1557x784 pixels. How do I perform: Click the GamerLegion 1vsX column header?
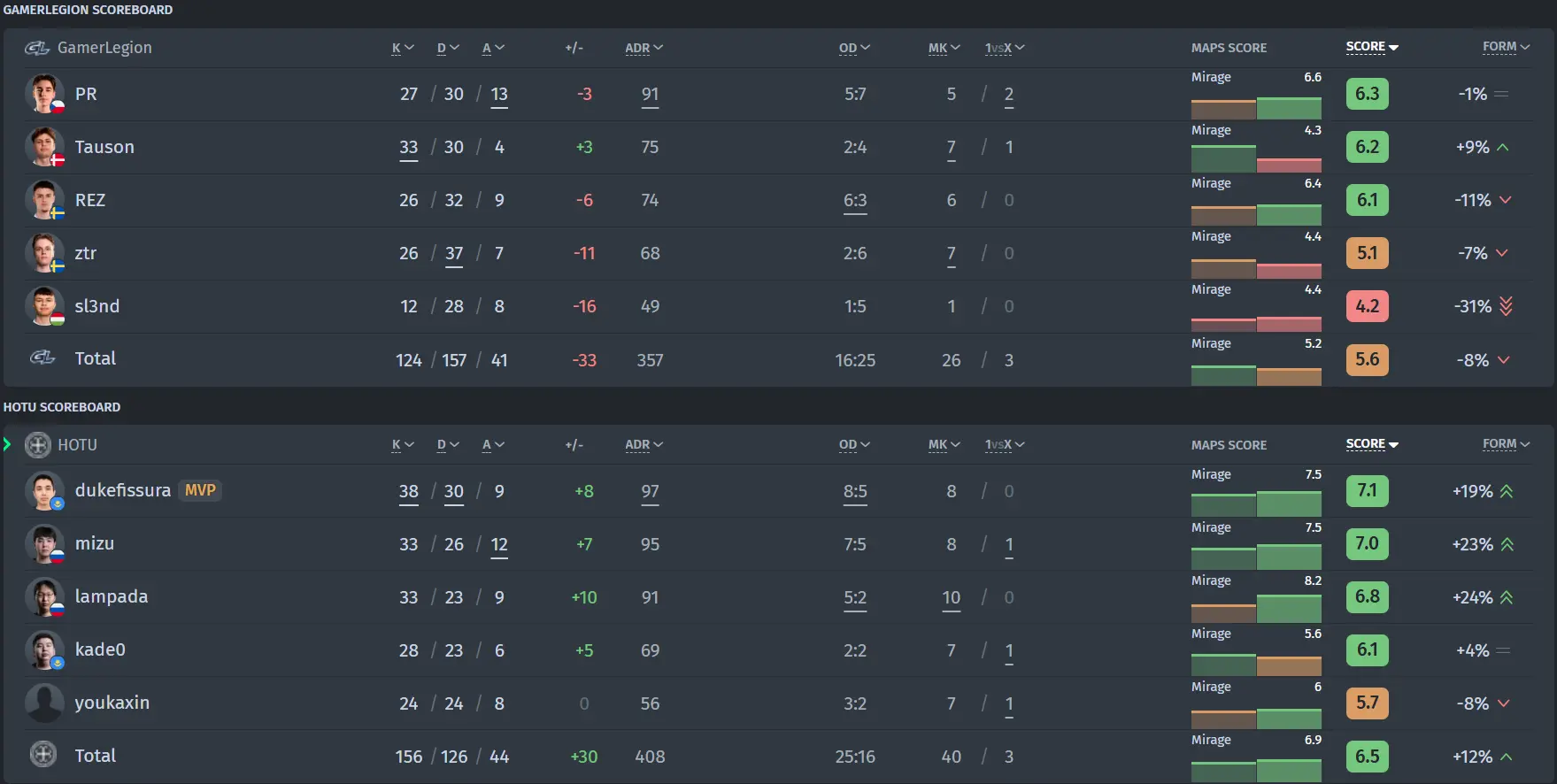[x=1004, y=48]
